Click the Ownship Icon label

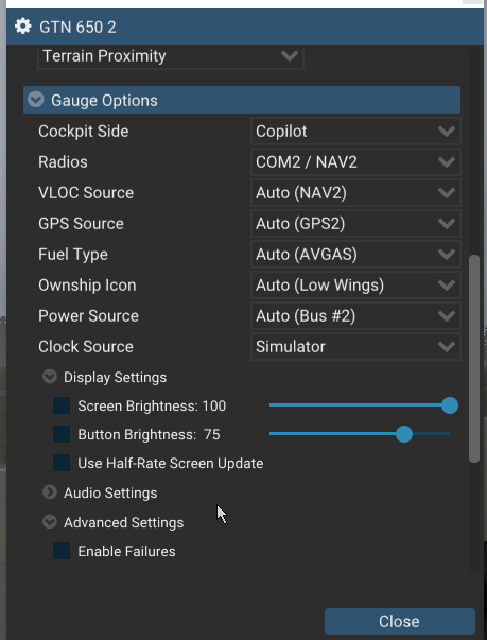pos(87,285)
